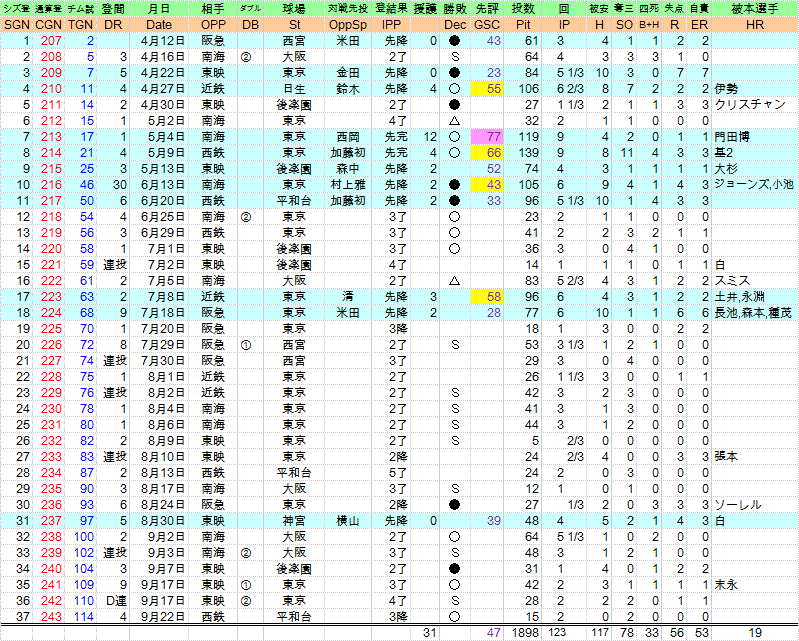This screenshot has height=641, width=799.
Task: Click the stadium cell 神宮
Action: pyautogui.click(x=294, y=521)
